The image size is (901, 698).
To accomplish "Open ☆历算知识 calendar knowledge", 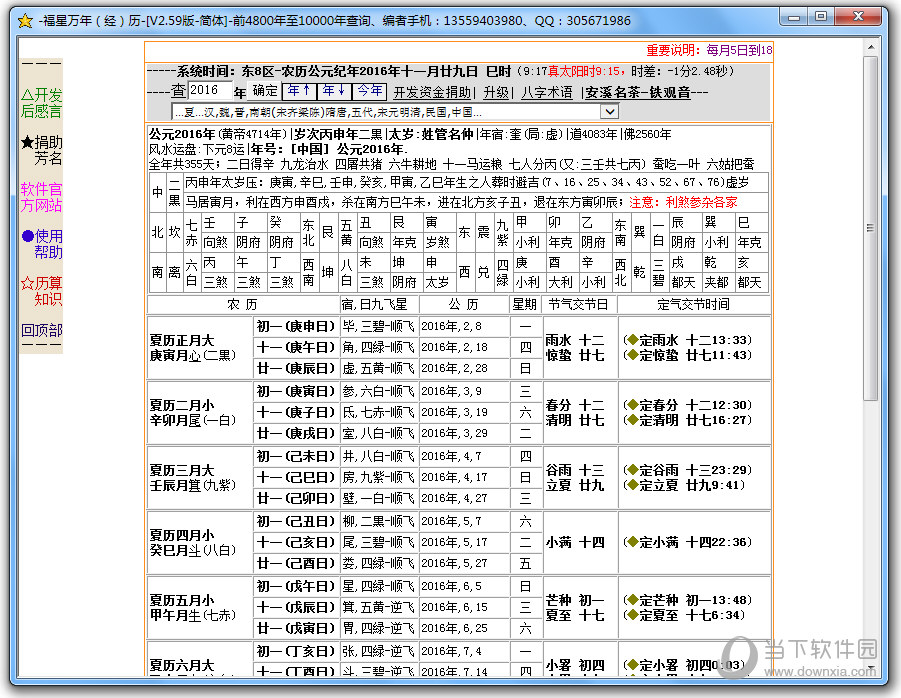I will point(41,291).
